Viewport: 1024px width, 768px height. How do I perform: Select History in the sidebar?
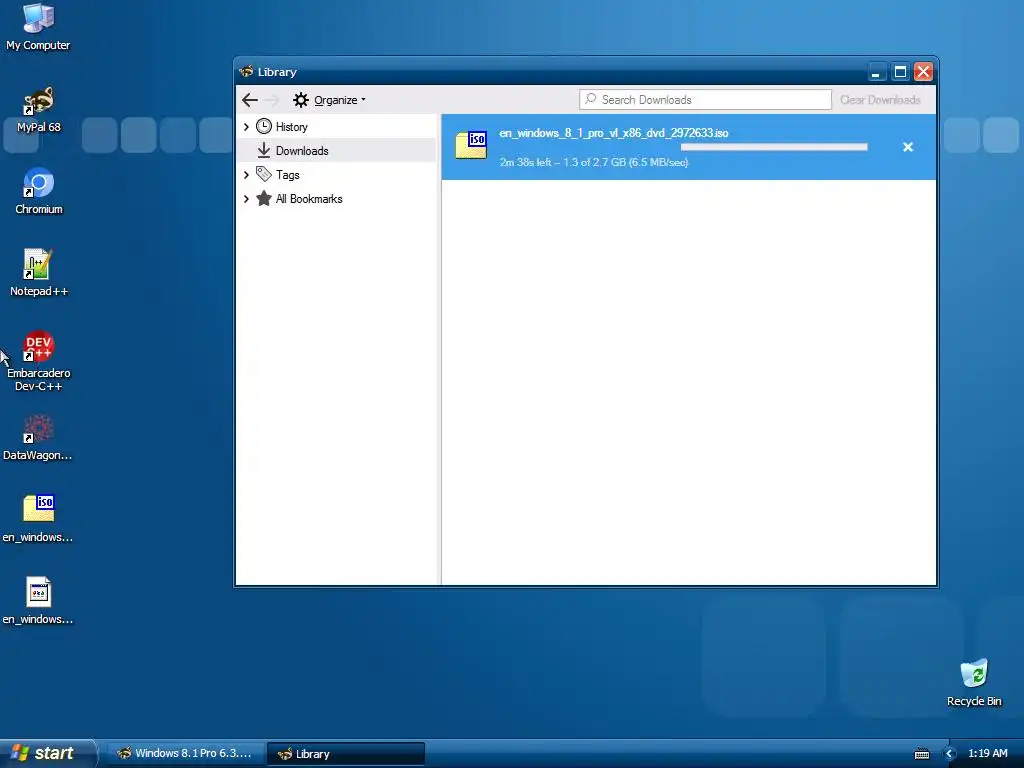point(337,127)
